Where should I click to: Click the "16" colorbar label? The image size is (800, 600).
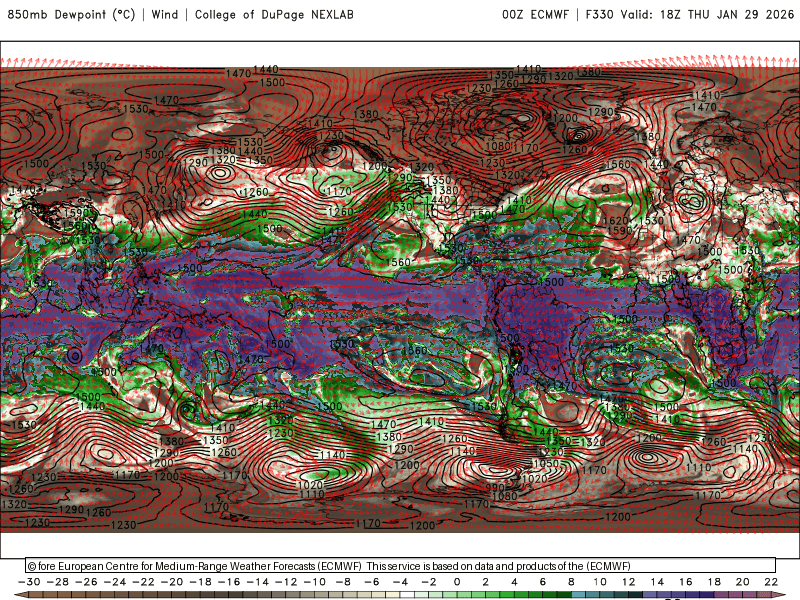686,582
